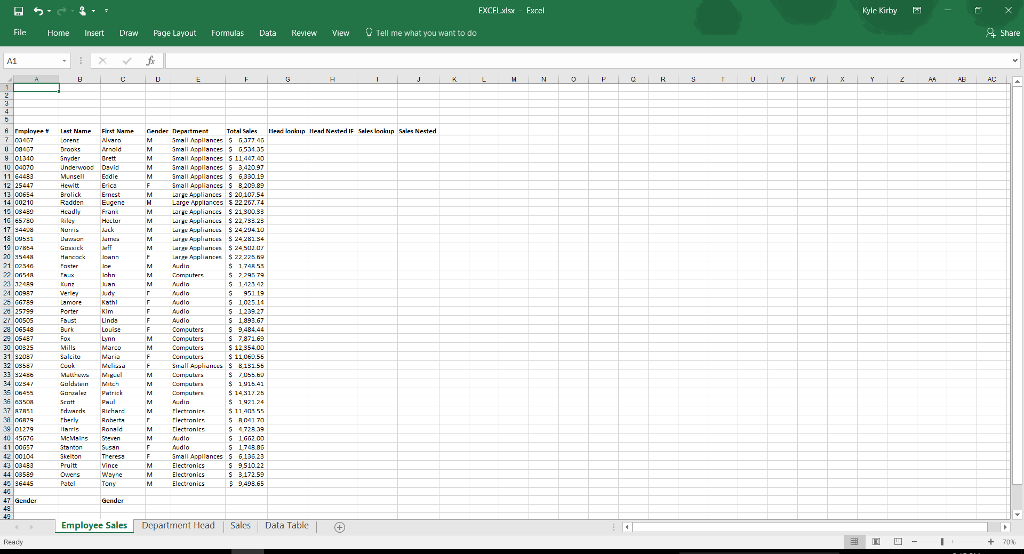1024x554 pixels.
Task: Switch to Page Break Preview icon
Action: pos(899,542)
